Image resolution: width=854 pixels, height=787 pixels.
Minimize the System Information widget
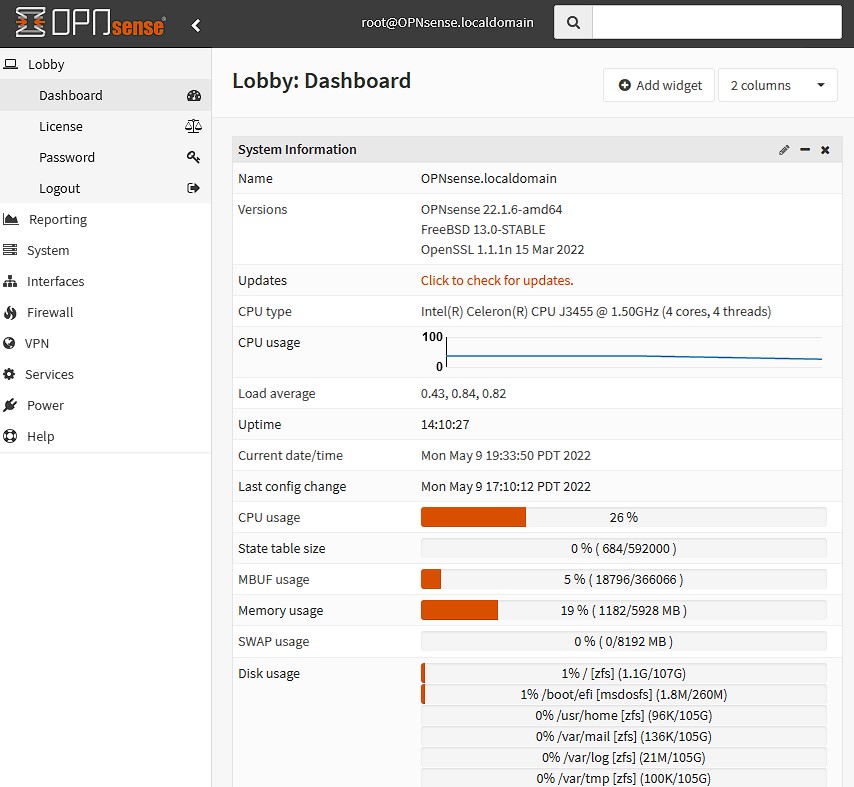pyautogui.click(x=805, y=150)
